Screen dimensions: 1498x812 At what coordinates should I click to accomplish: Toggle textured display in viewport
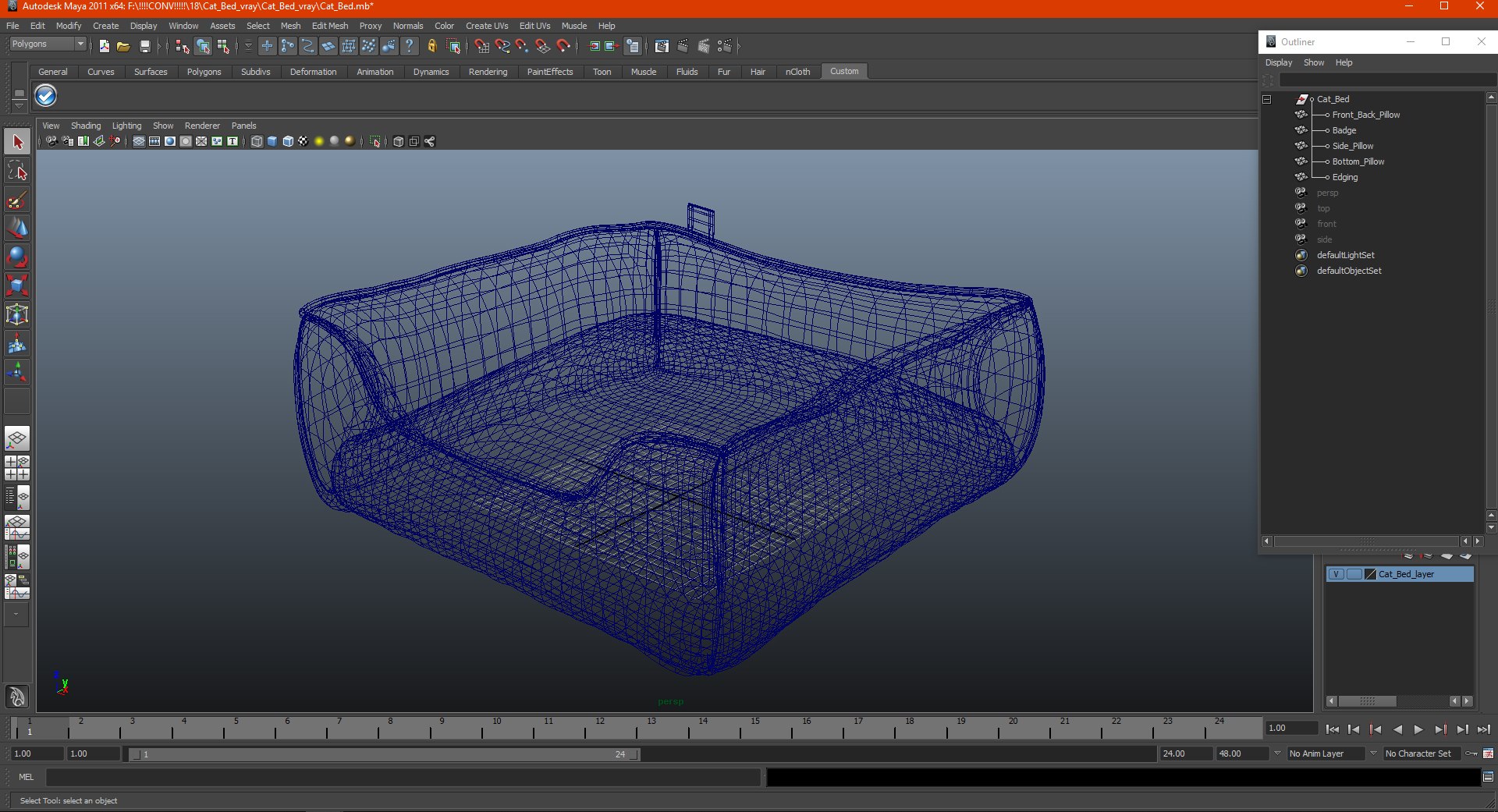click(304, 141)
